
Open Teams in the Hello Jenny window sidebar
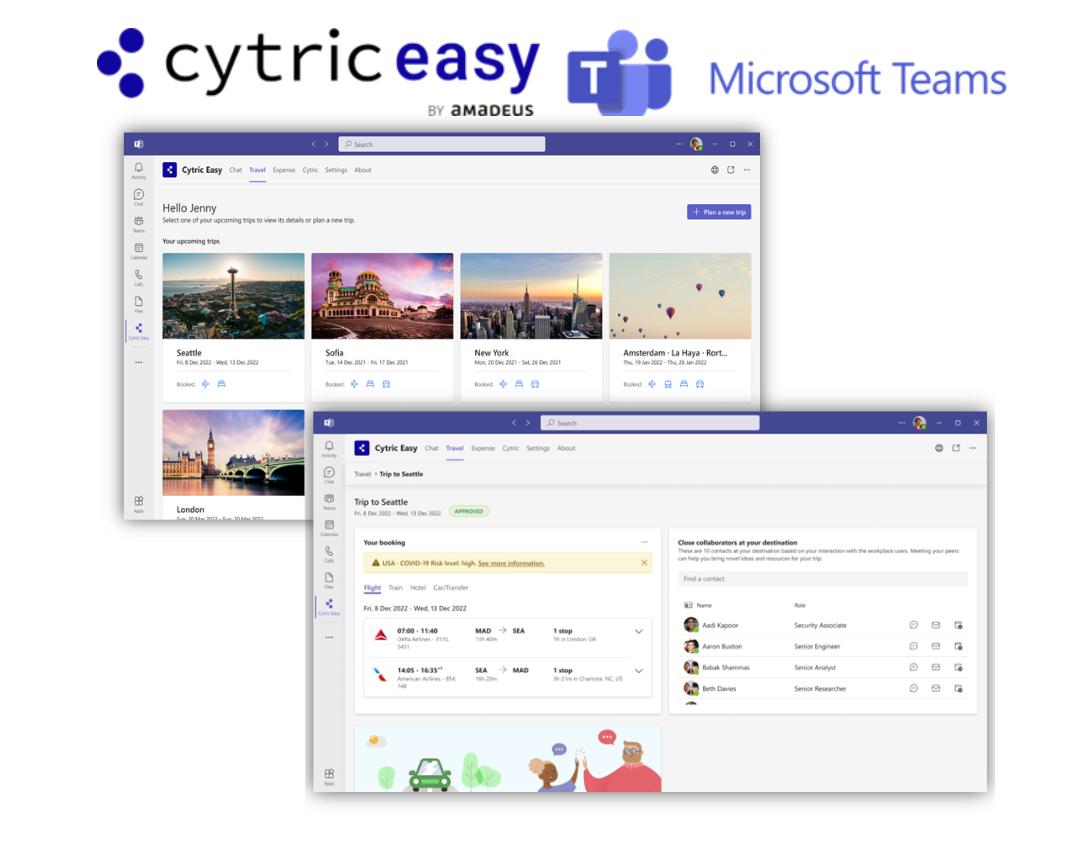(138, 224)
